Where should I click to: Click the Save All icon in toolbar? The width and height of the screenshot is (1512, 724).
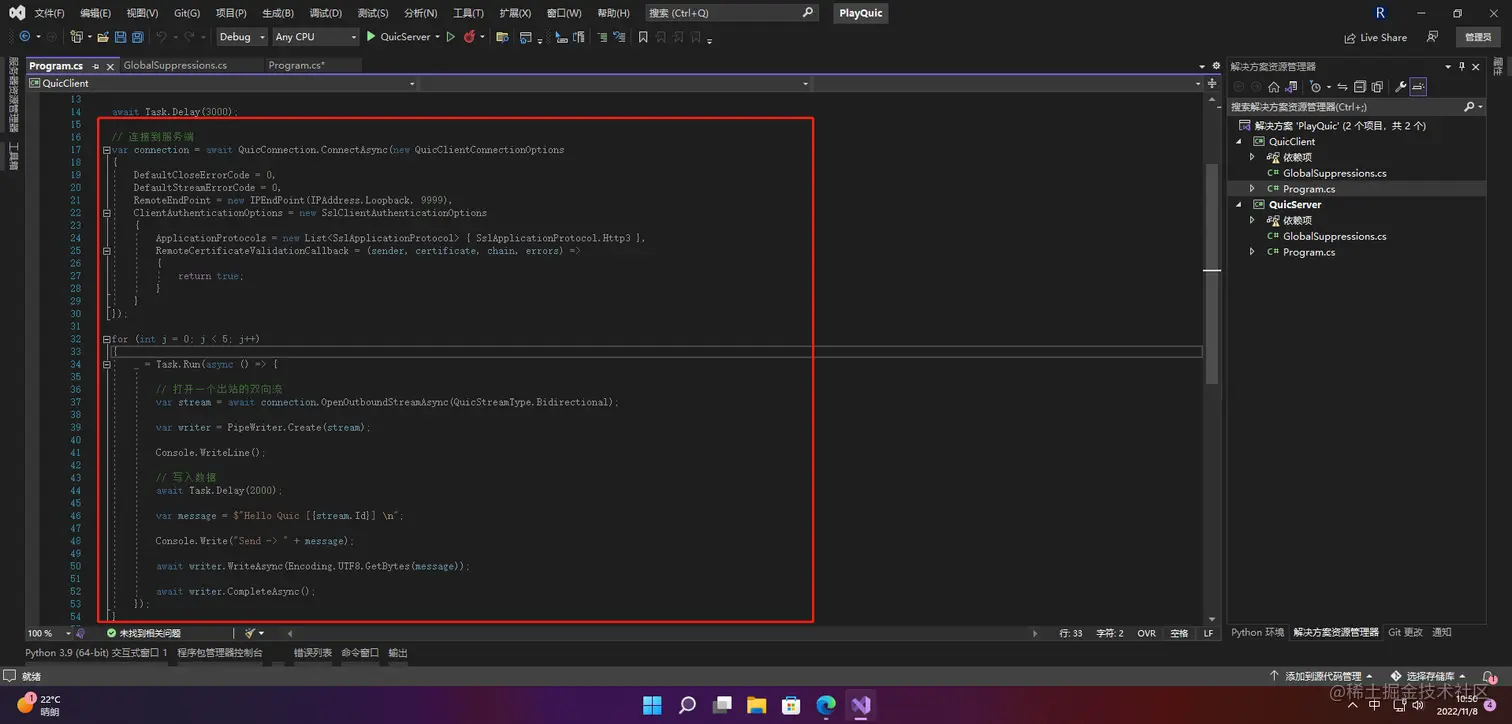[138, 37]
